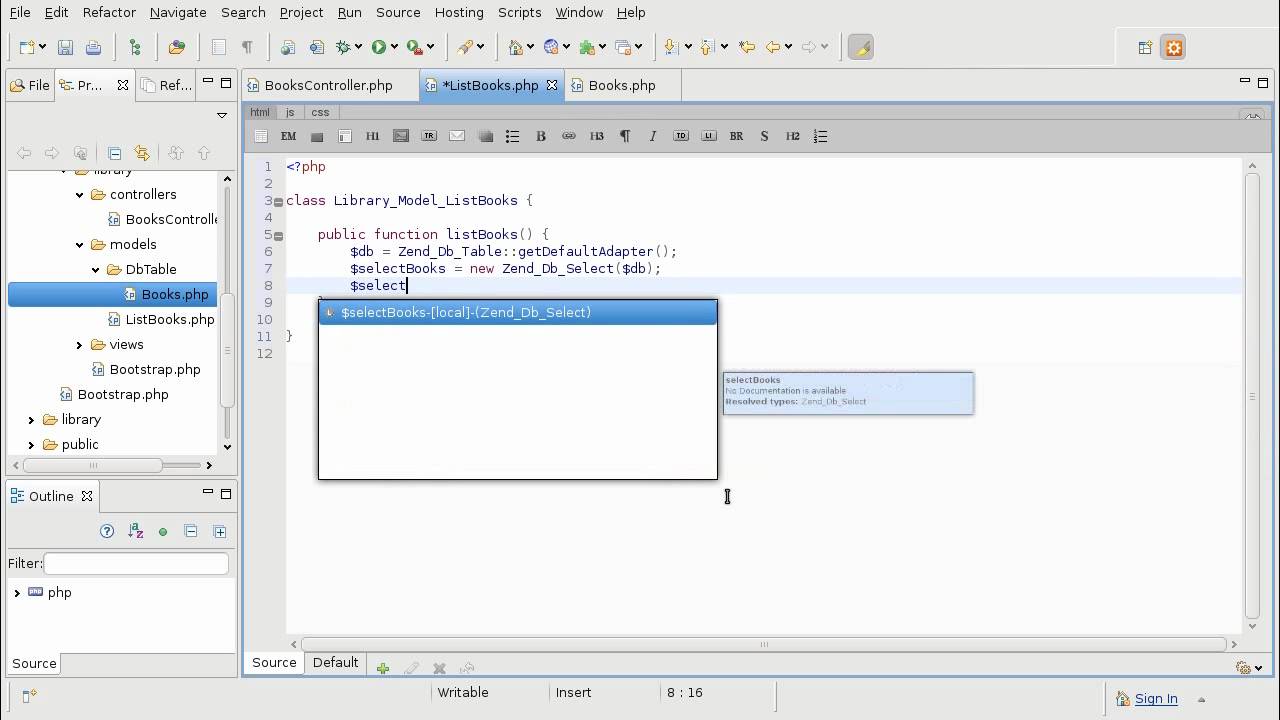Image resolution: width=1280 pixels, height=720 pixels.
Task: Insert TD table cell tag
Action: click(x=681, y=136)
